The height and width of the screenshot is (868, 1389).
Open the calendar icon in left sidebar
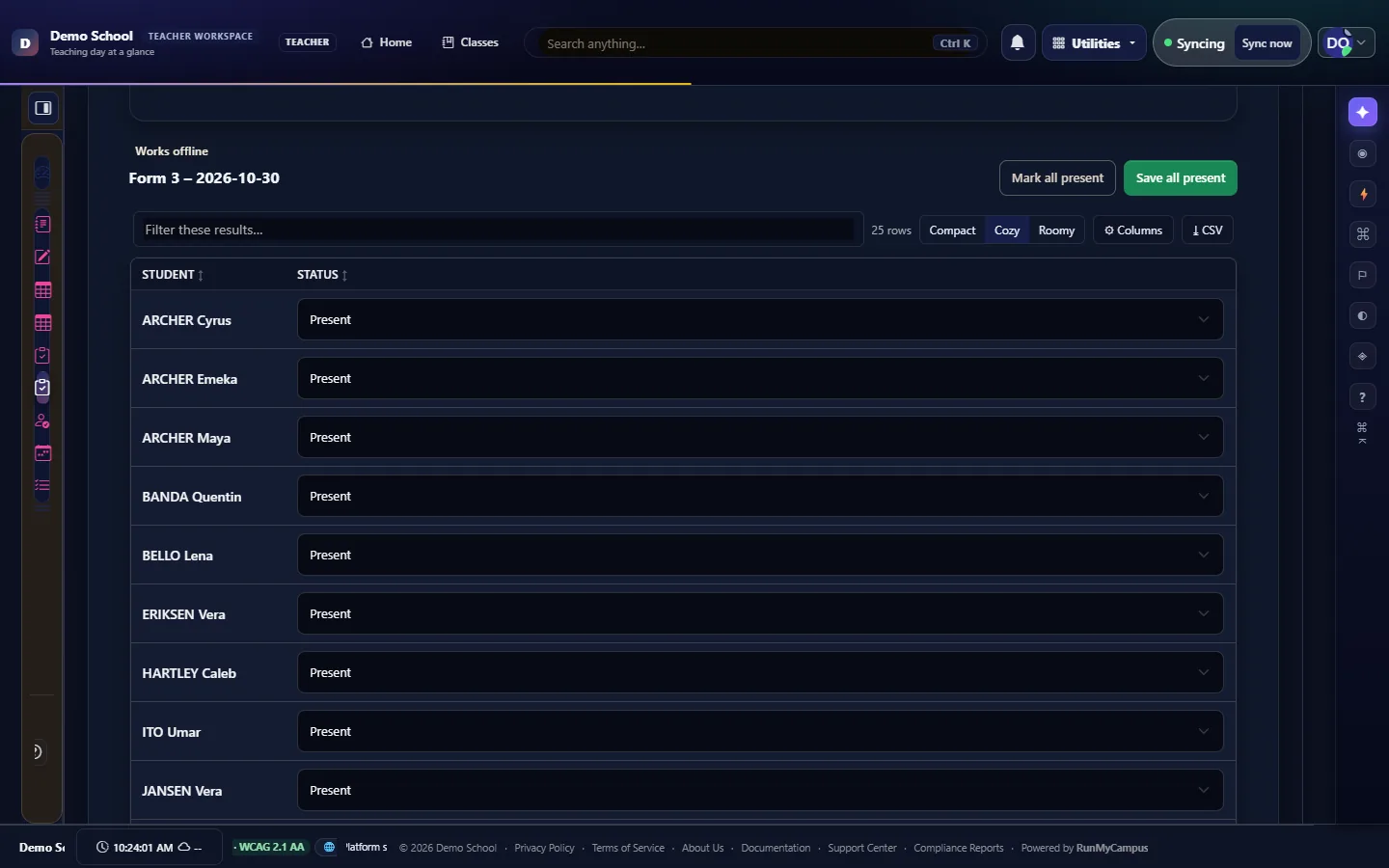pyautogui.click(x=42, y=453)
